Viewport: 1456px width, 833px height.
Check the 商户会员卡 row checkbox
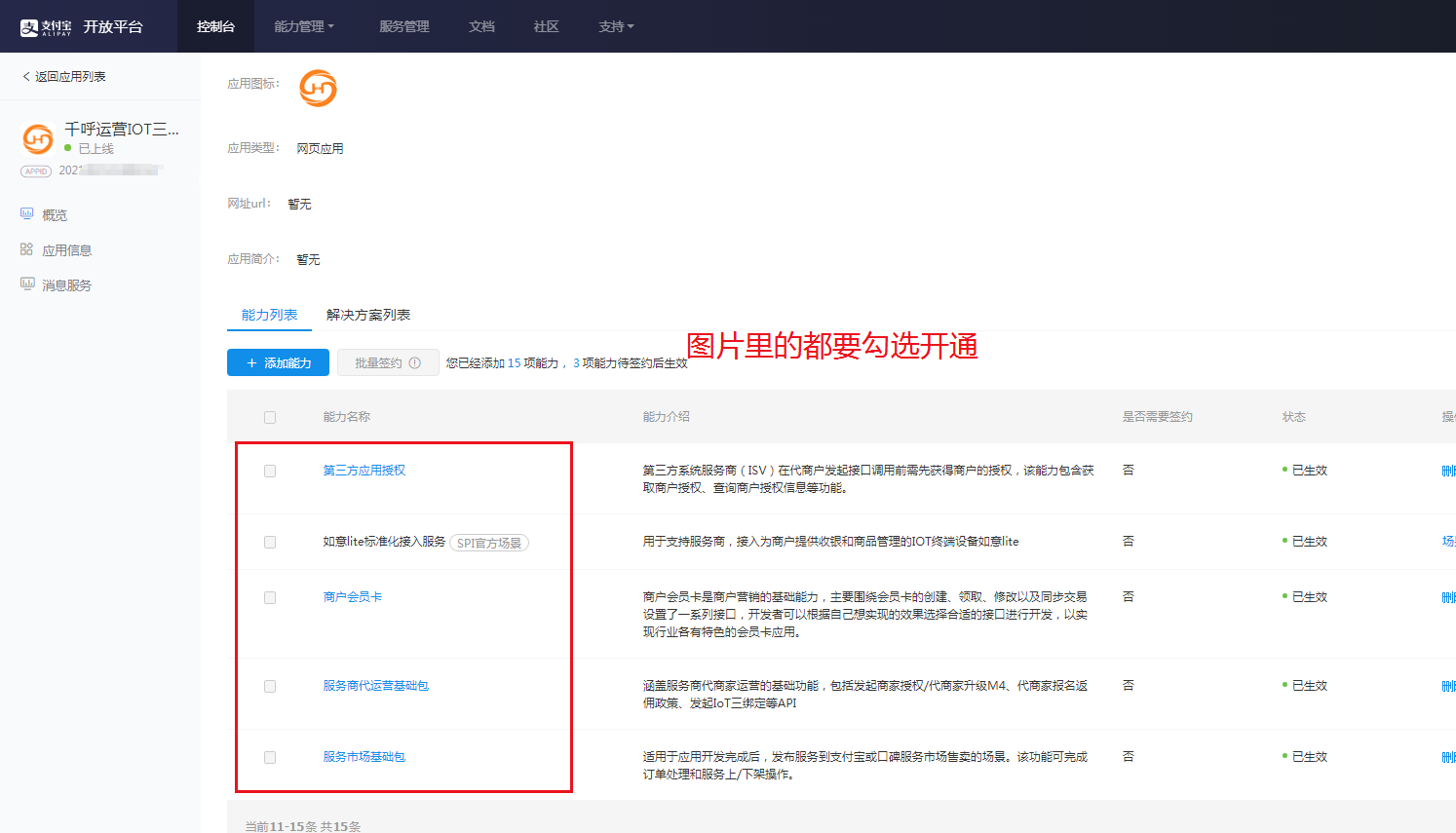(x=270, y=597)
